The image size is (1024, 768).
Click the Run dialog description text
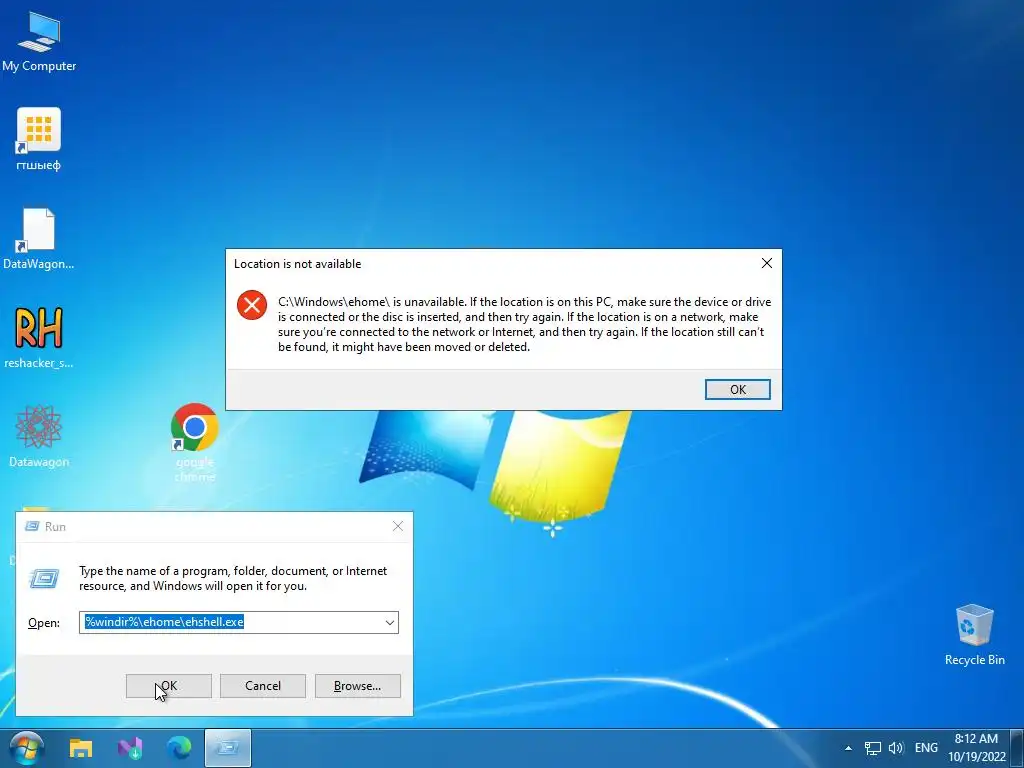tap(233, 578)
